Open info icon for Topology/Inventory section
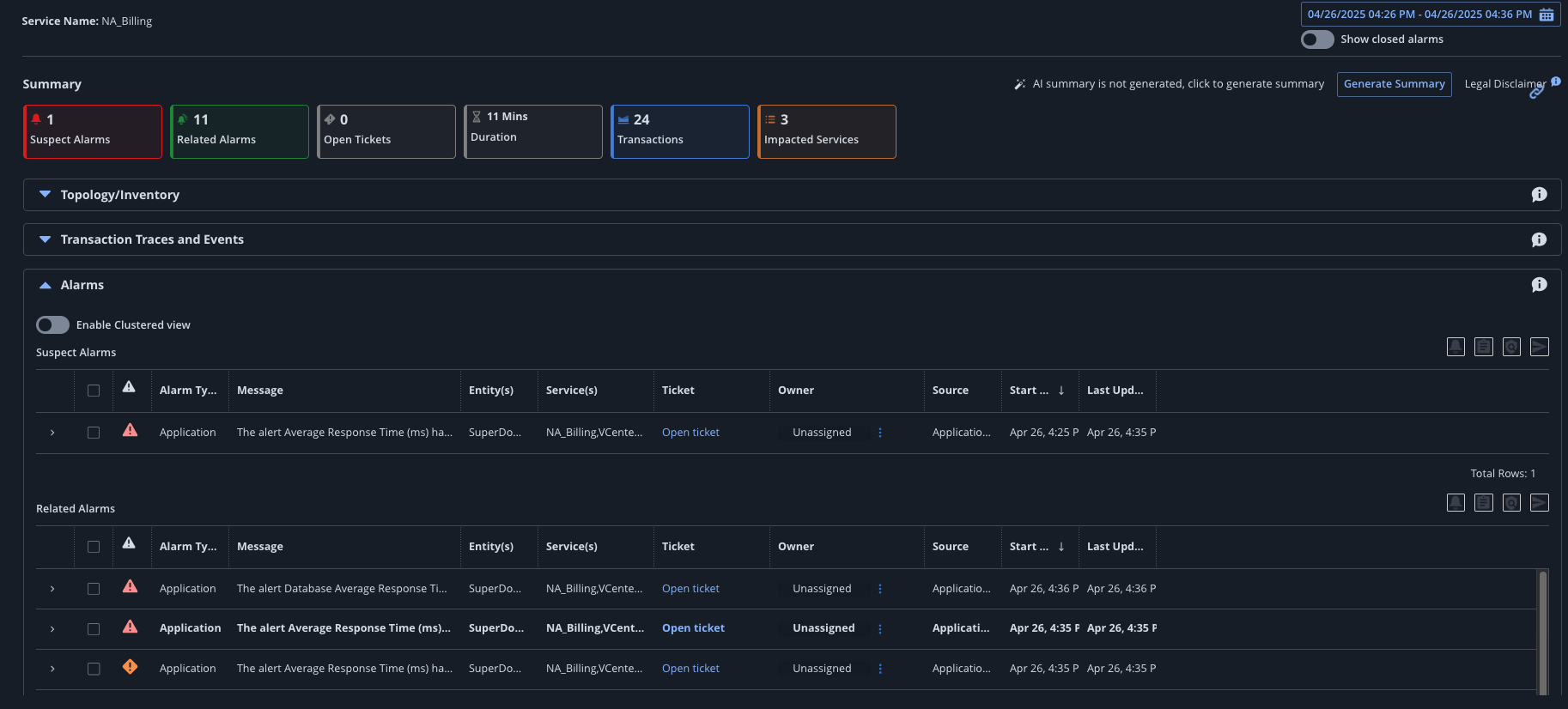The width and height of the screenshot is (1568, 709). 1539,195
